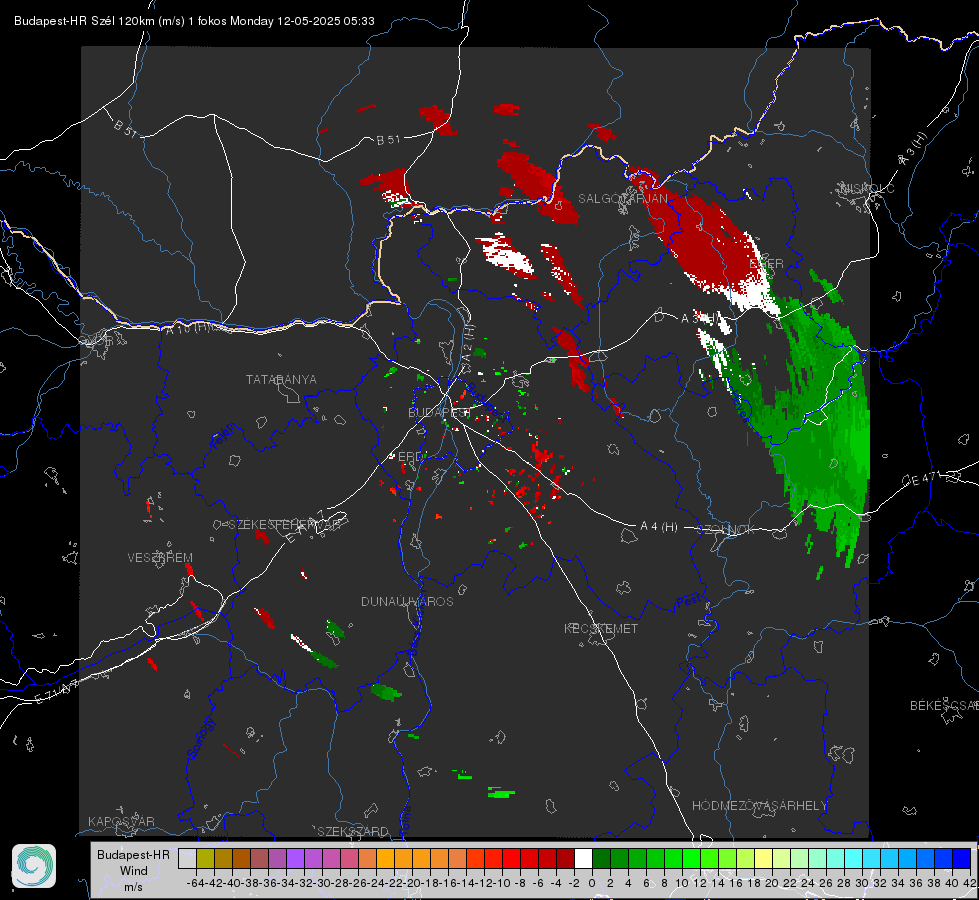This screenshot has width=979, height=900.
Task: Select the SZOLNOK city label
Action: 726,530
